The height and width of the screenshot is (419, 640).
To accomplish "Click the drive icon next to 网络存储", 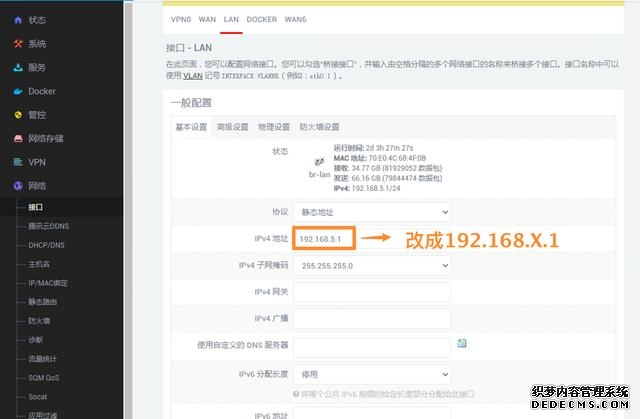I will click(18, 139).
